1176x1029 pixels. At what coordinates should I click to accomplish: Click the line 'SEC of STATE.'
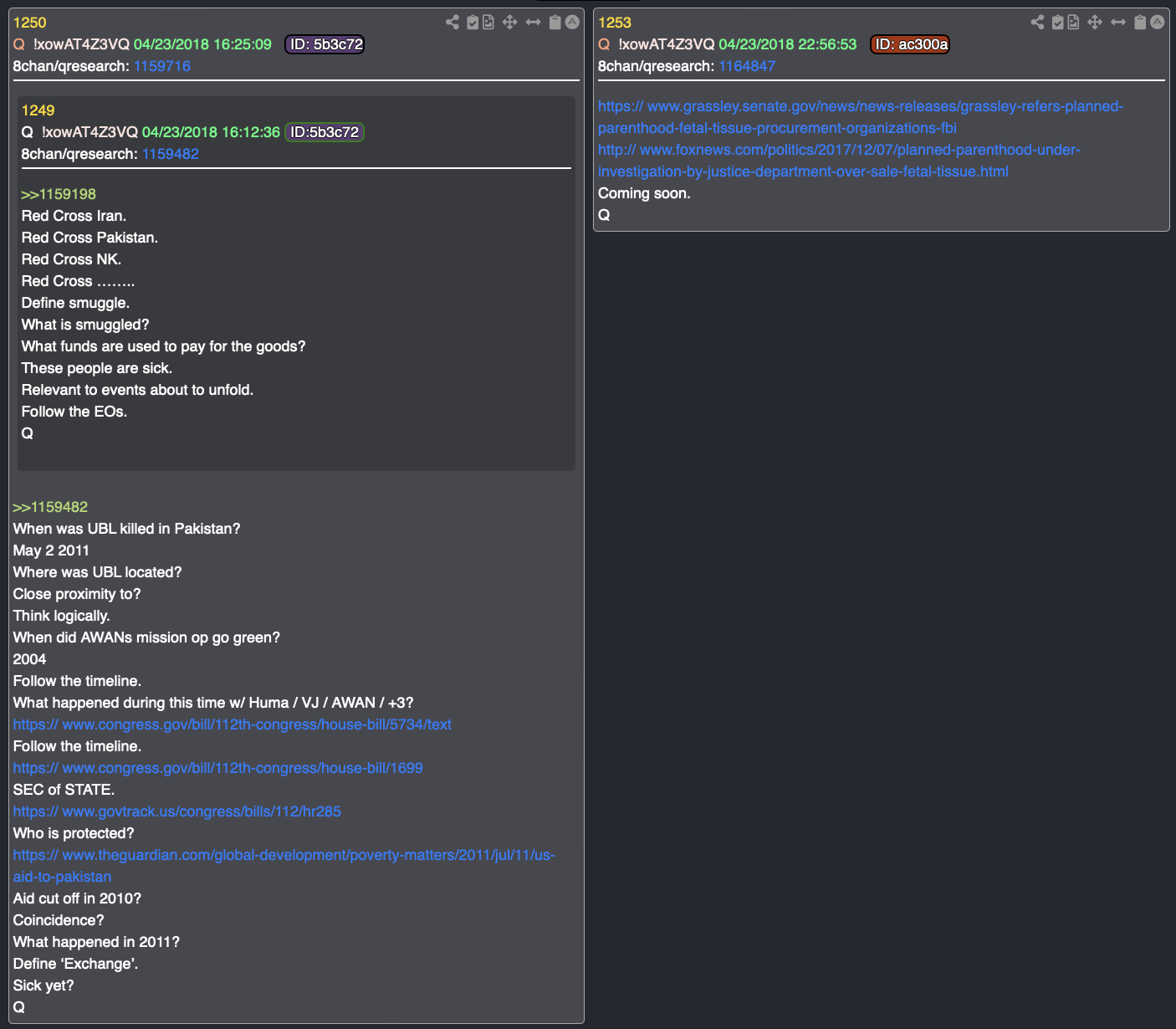point(64,790)
